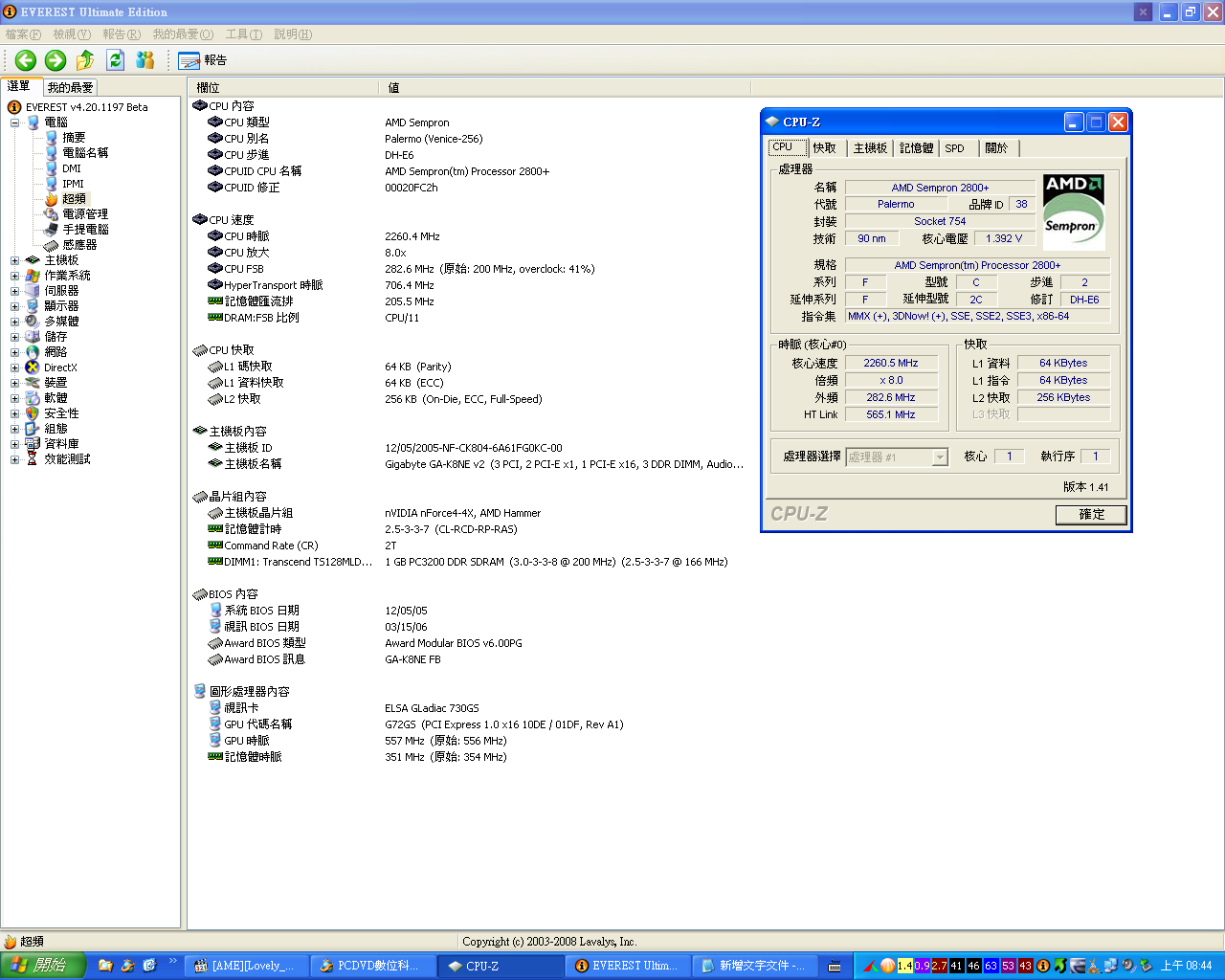Click the green Back arrow toolbar icon
This screenshot has width=1225, height=980.
[26, 60]
